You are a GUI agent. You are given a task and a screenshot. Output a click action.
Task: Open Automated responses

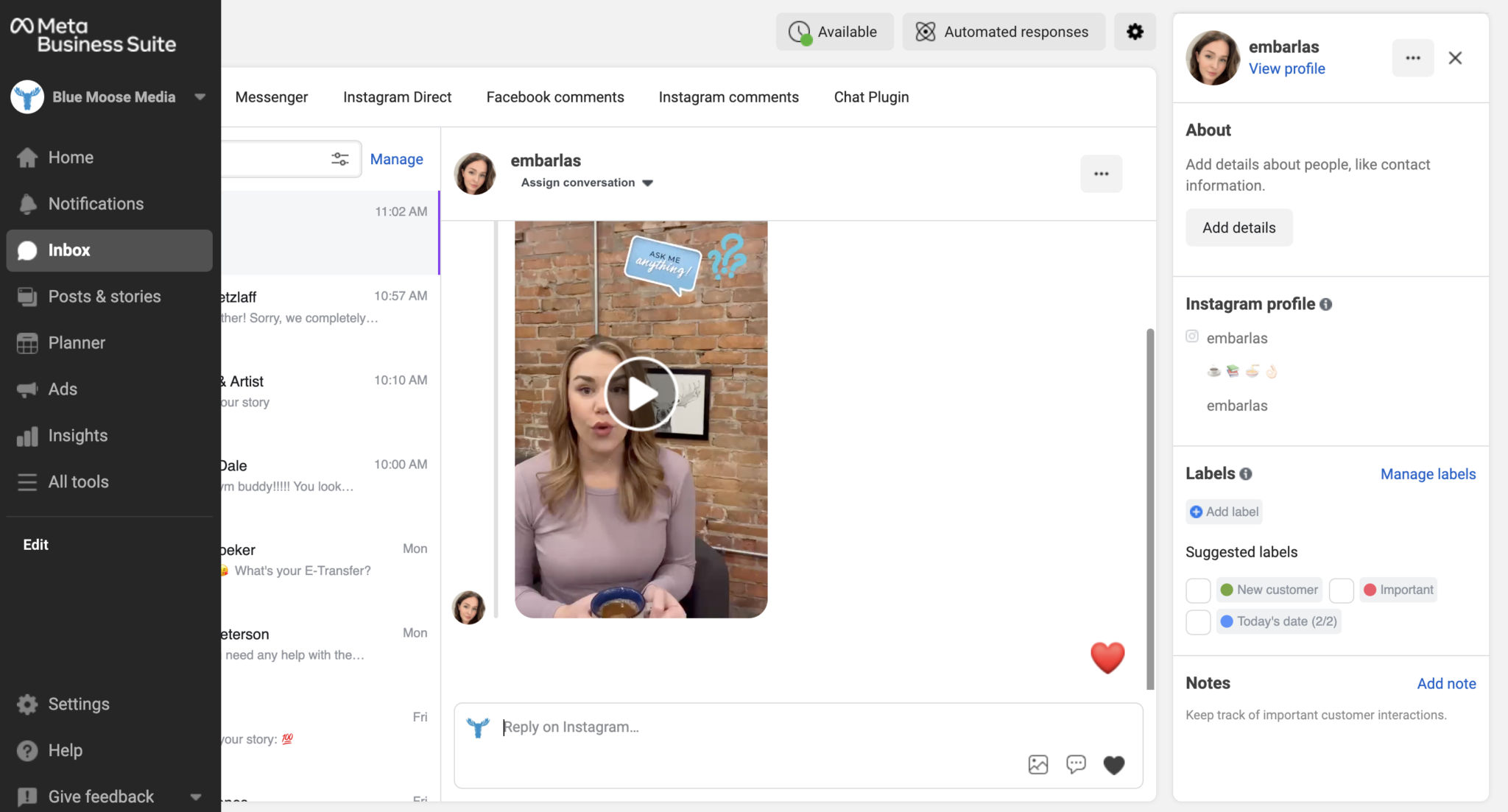[1004, 32]
